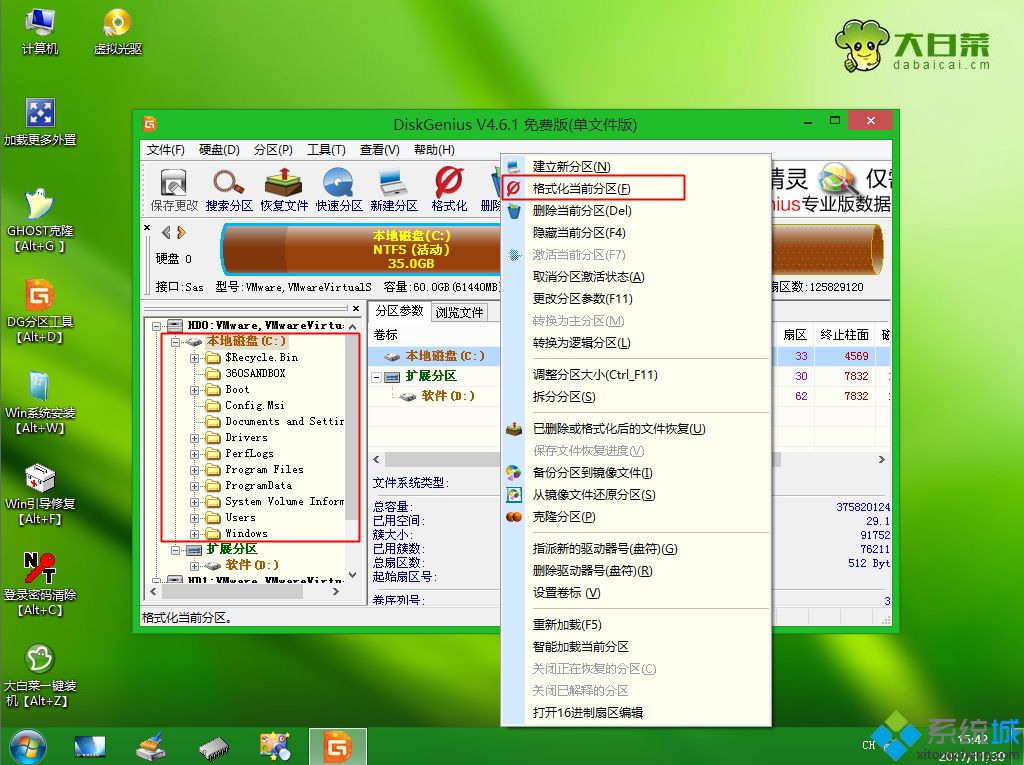Click the Windows Start button on taskbar
The width and height of the screenshot is (1024, 765).
(x=27, y=746)
